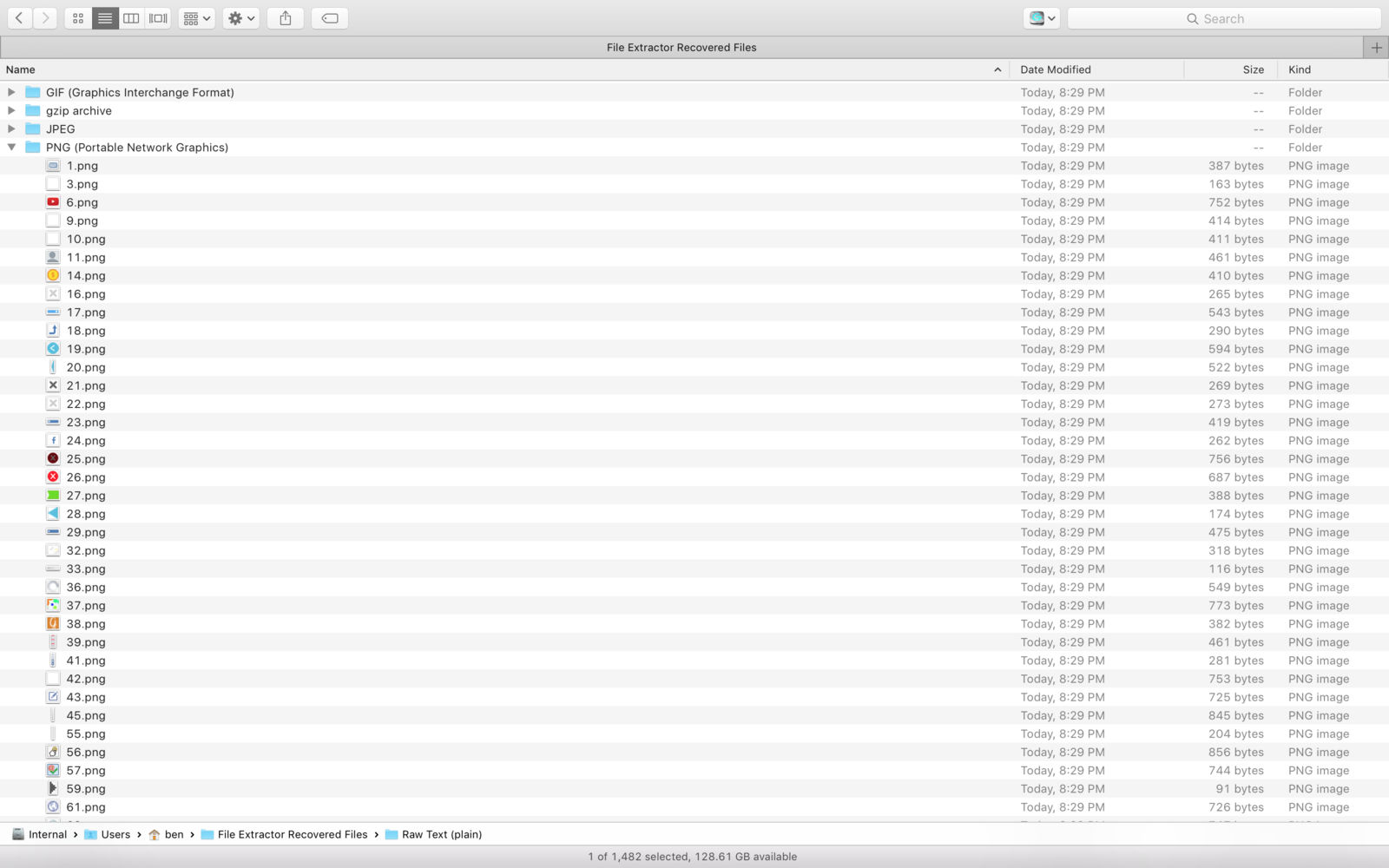Expand the GIF (Graphics Interchange Format) folder
Image resolution: width=1389 pixels, height=868 pixels.
(11, 92)
